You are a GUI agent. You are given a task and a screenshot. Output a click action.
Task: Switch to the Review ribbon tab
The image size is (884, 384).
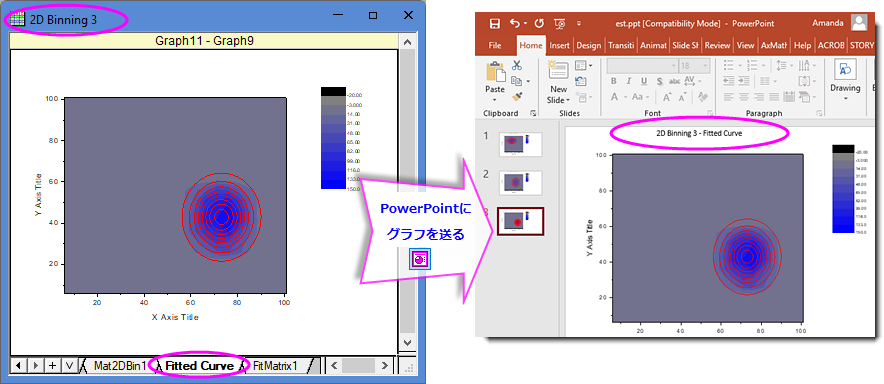click(x=717, y=46)
